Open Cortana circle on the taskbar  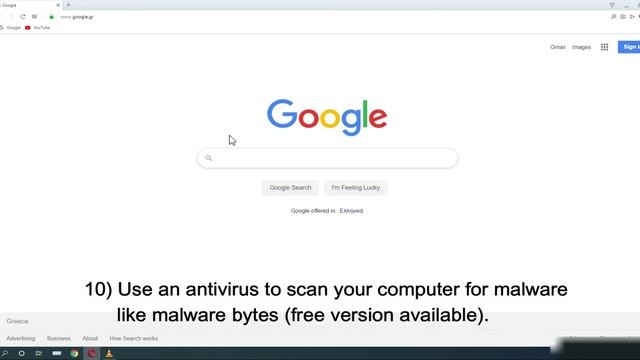coord(22,353)
